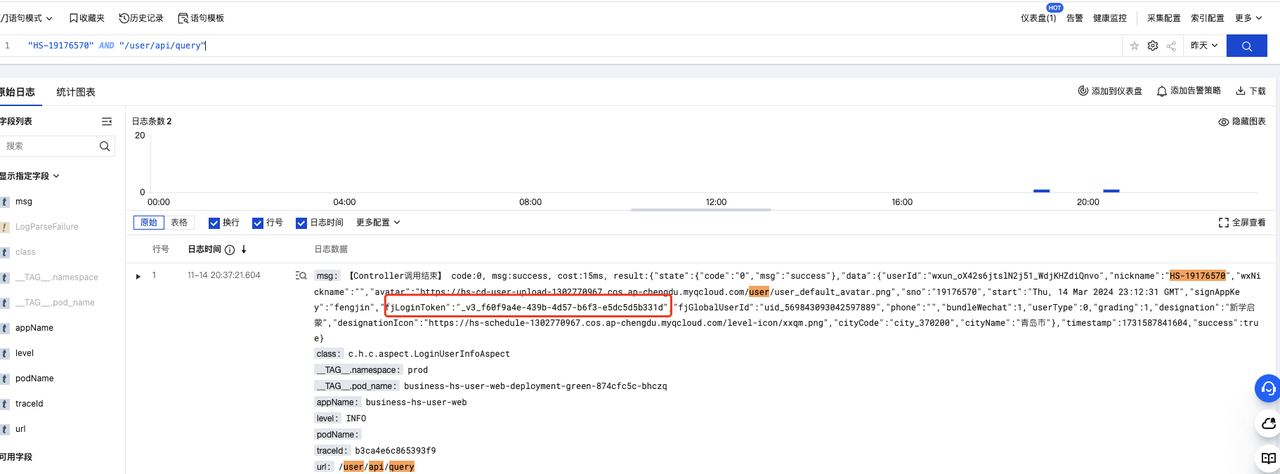1280x474 pixels.
Task: Click type icon beside podName field
Action: coord(4,378)
